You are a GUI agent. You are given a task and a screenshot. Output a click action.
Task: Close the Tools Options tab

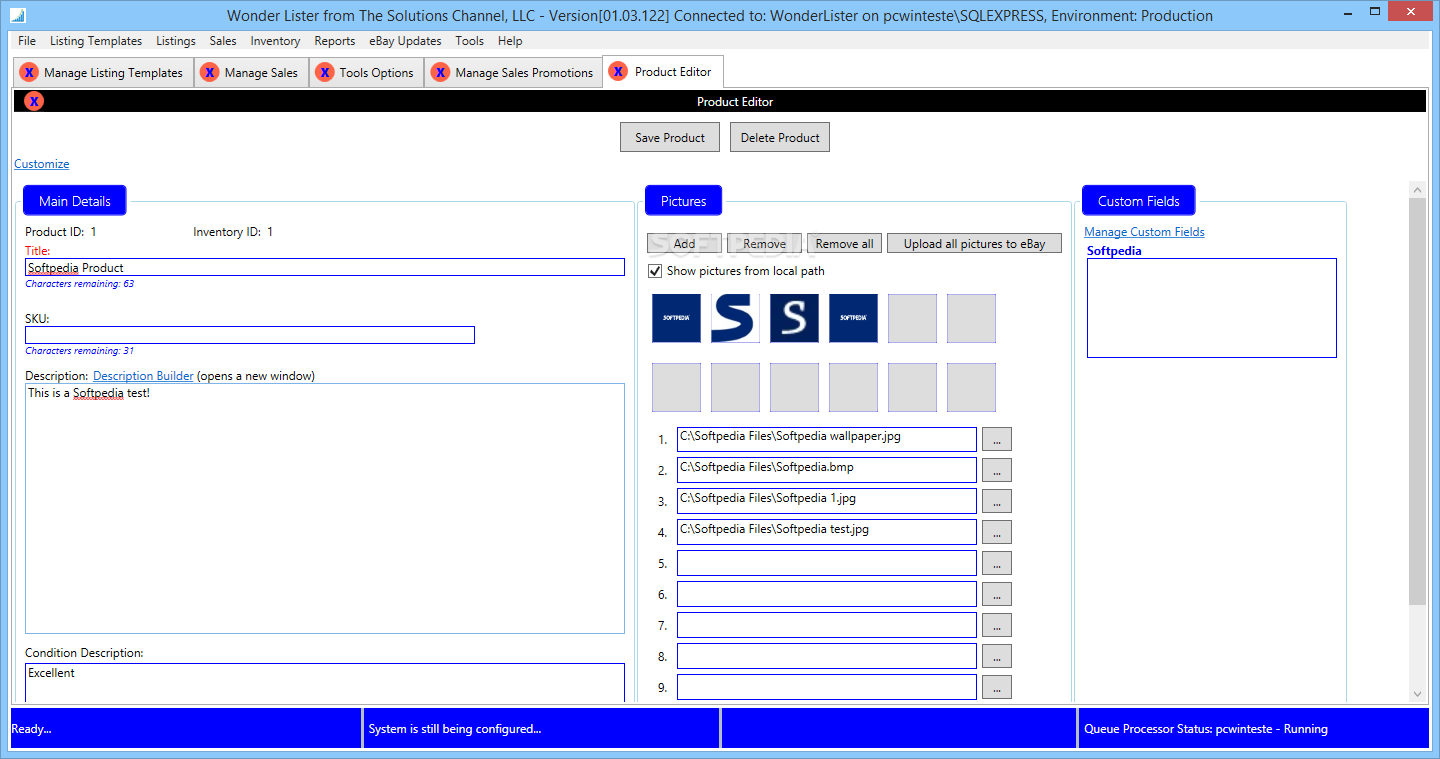(x=325, y=72)
